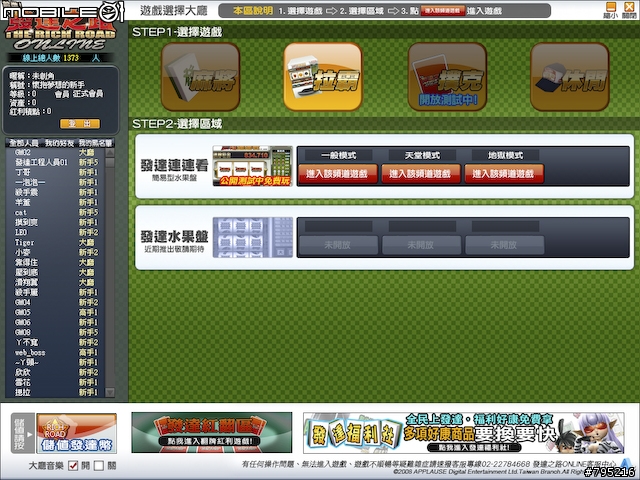Click the red sample button in instructions bar
Image resolution: width=640 pixels, height=480 pixels.
pos(443,11)
